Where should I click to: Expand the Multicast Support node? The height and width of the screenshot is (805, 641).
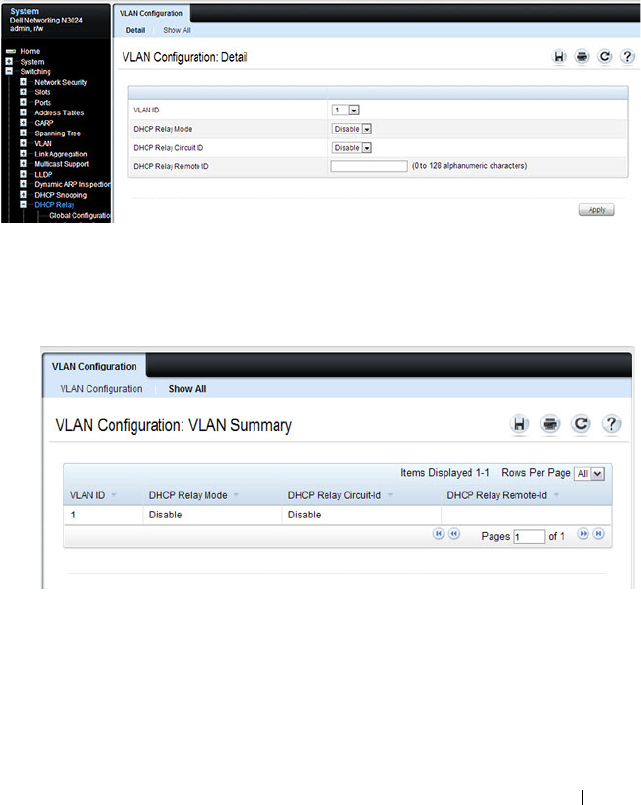point(23,164)
